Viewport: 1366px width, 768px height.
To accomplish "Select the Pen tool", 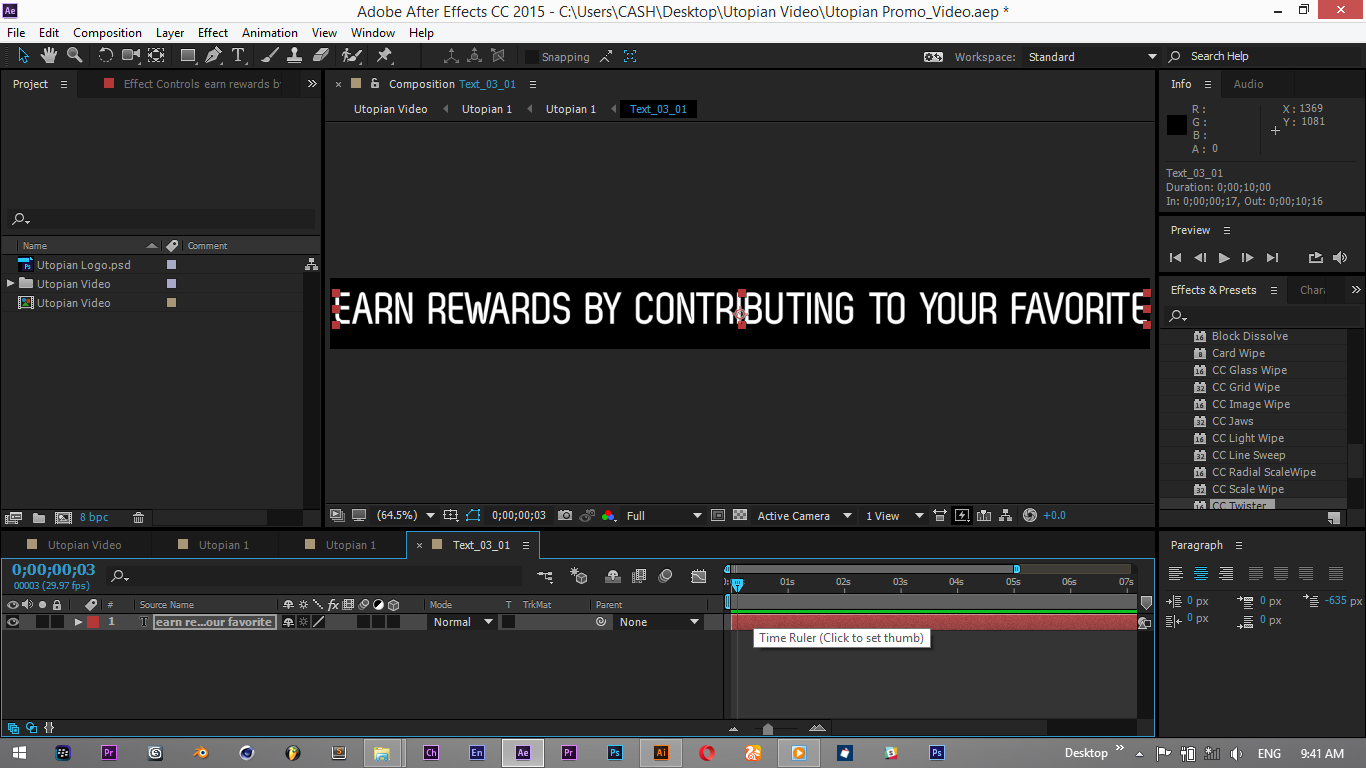I will 213,56.
